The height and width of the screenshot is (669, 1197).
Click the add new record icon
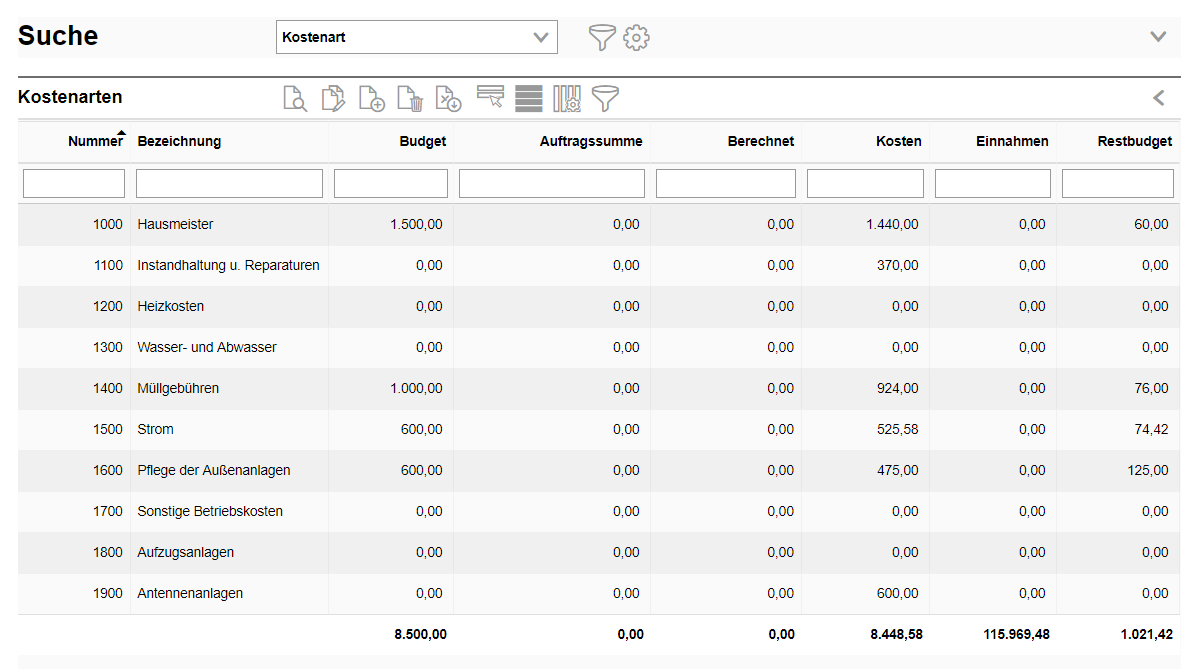(x=371, y=98)
